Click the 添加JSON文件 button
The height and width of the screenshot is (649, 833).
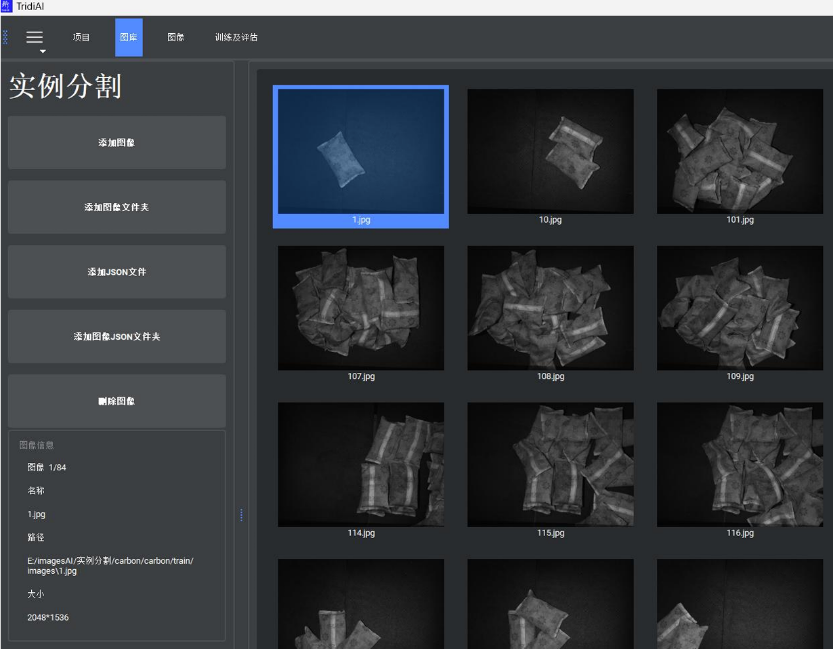click(116, 272)
